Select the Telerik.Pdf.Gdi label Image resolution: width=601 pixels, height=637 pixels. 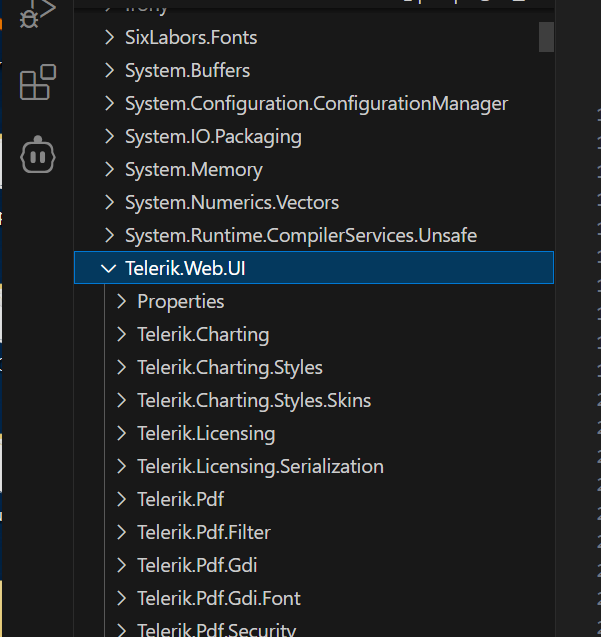197,566
